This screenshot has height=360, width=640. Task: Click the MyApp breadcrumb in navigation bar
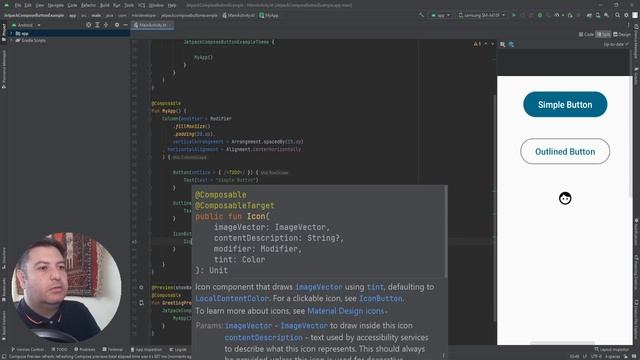pos(269,16)
